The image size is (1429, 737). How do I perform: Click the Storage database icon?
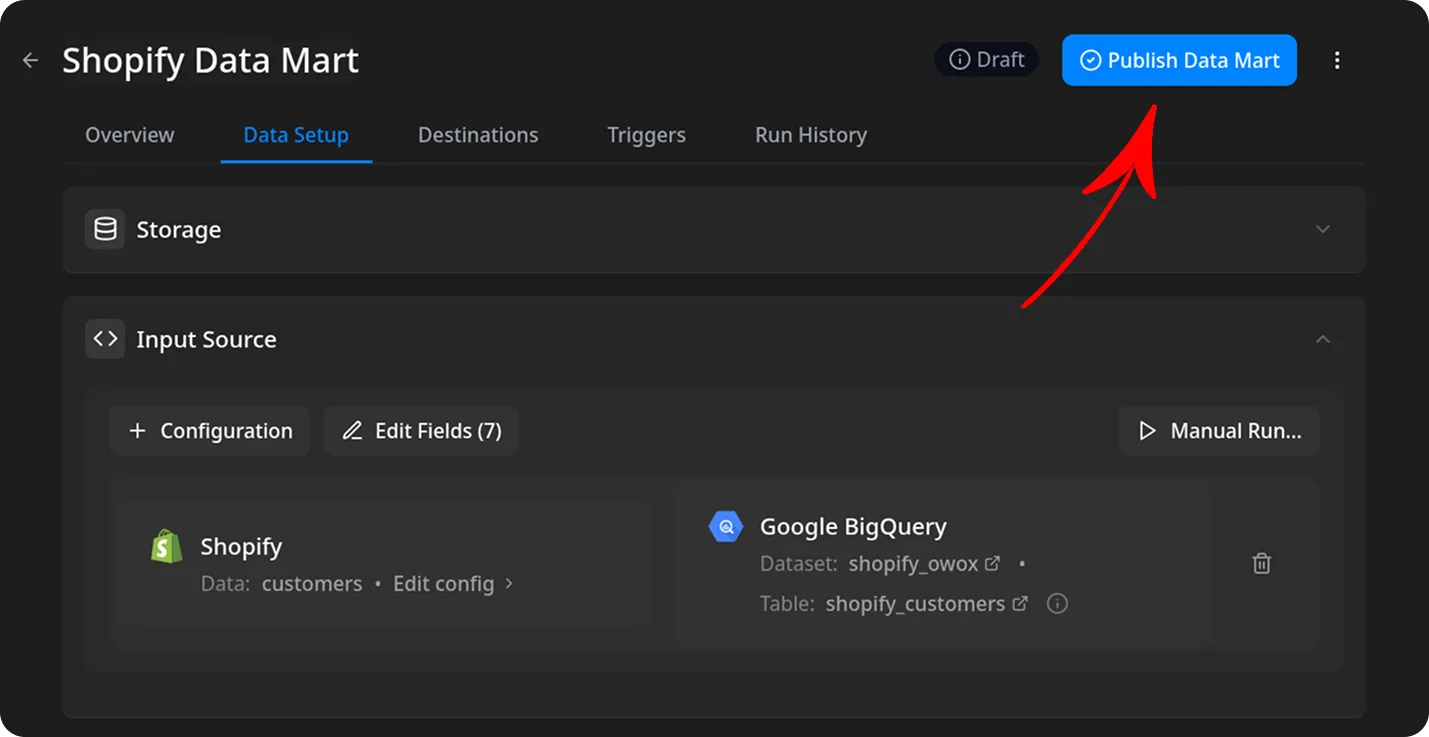click(105, 229)
